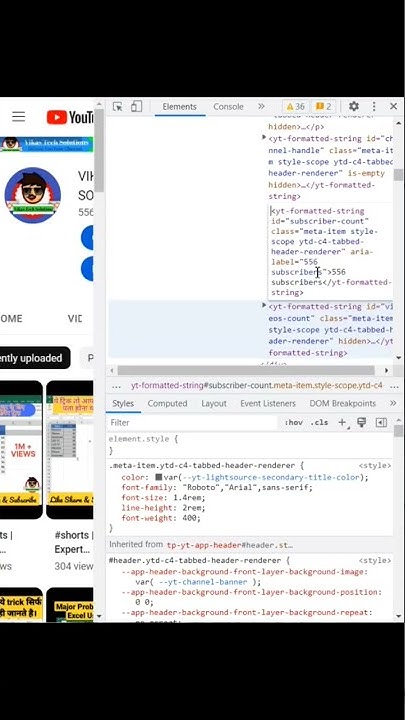The image size is (405, 720).
Task: Open the Computed styles tab
Action: click(x=167, y=403)
